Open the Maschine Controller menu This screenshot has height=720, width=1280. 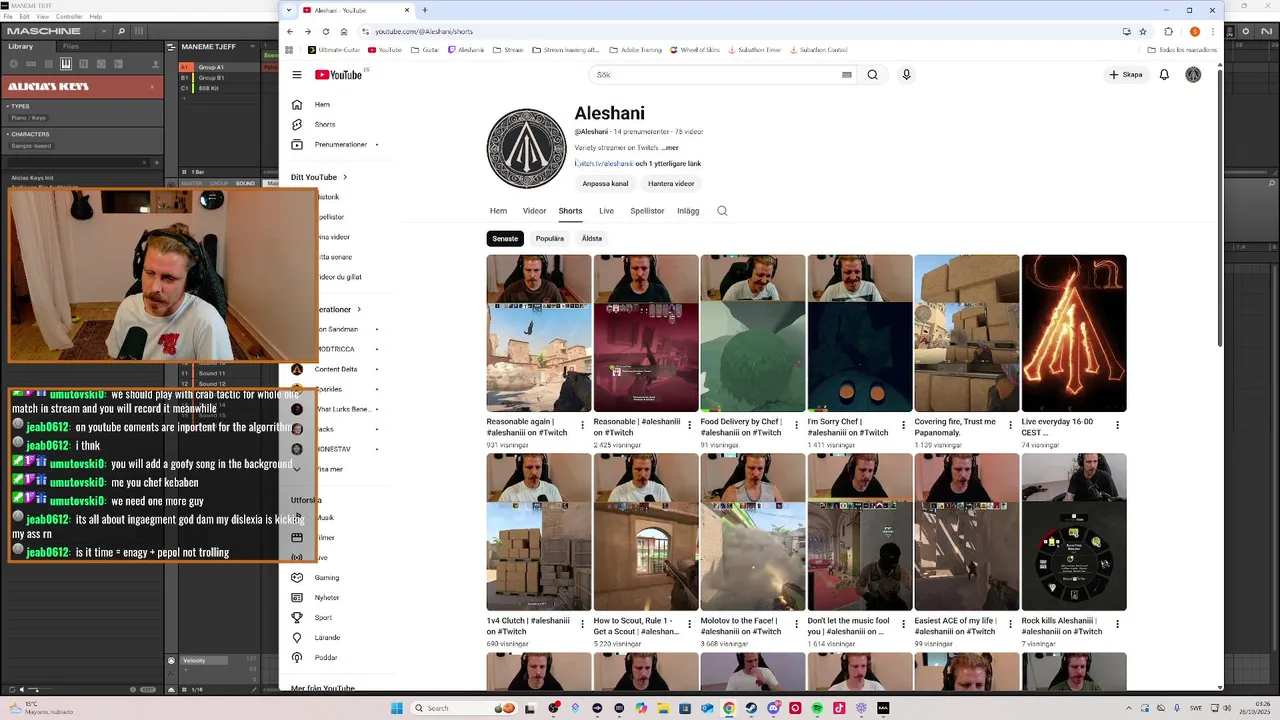tap(69, 17)
